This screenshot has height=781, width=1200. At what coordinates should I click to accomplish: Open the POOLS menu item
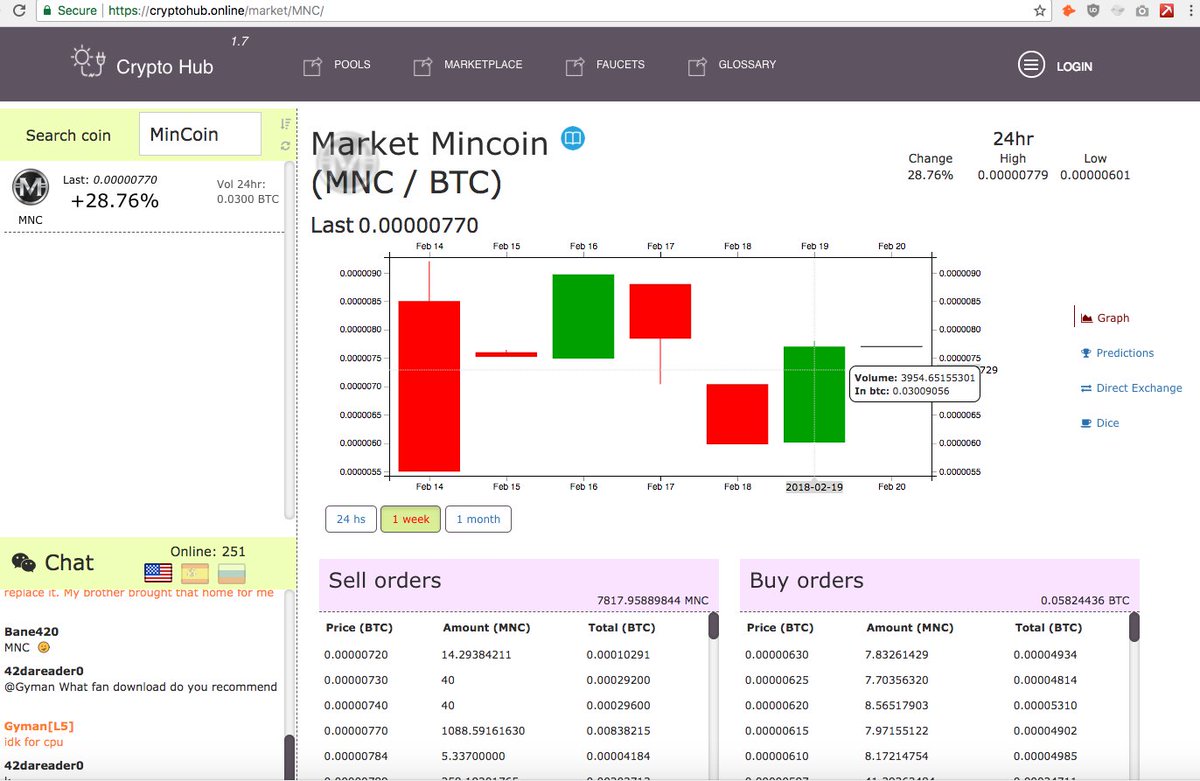tap(352, 64)
